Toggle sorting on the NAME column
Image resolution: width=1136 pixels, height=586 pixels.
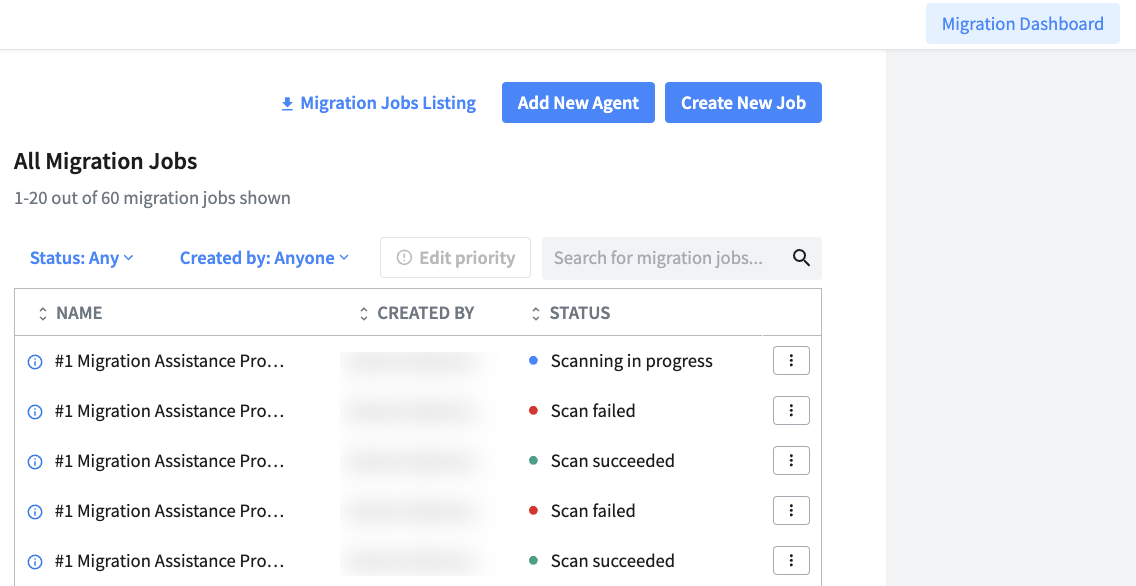click(x=42, y=312)
